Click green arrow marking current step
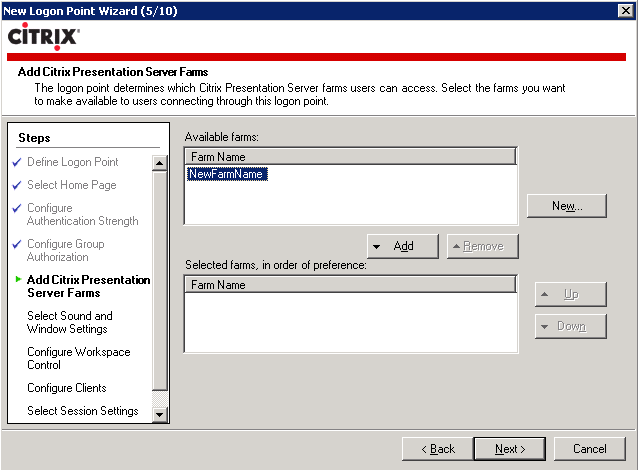Screen dimensions: 638x470 [x=18, y=279]
